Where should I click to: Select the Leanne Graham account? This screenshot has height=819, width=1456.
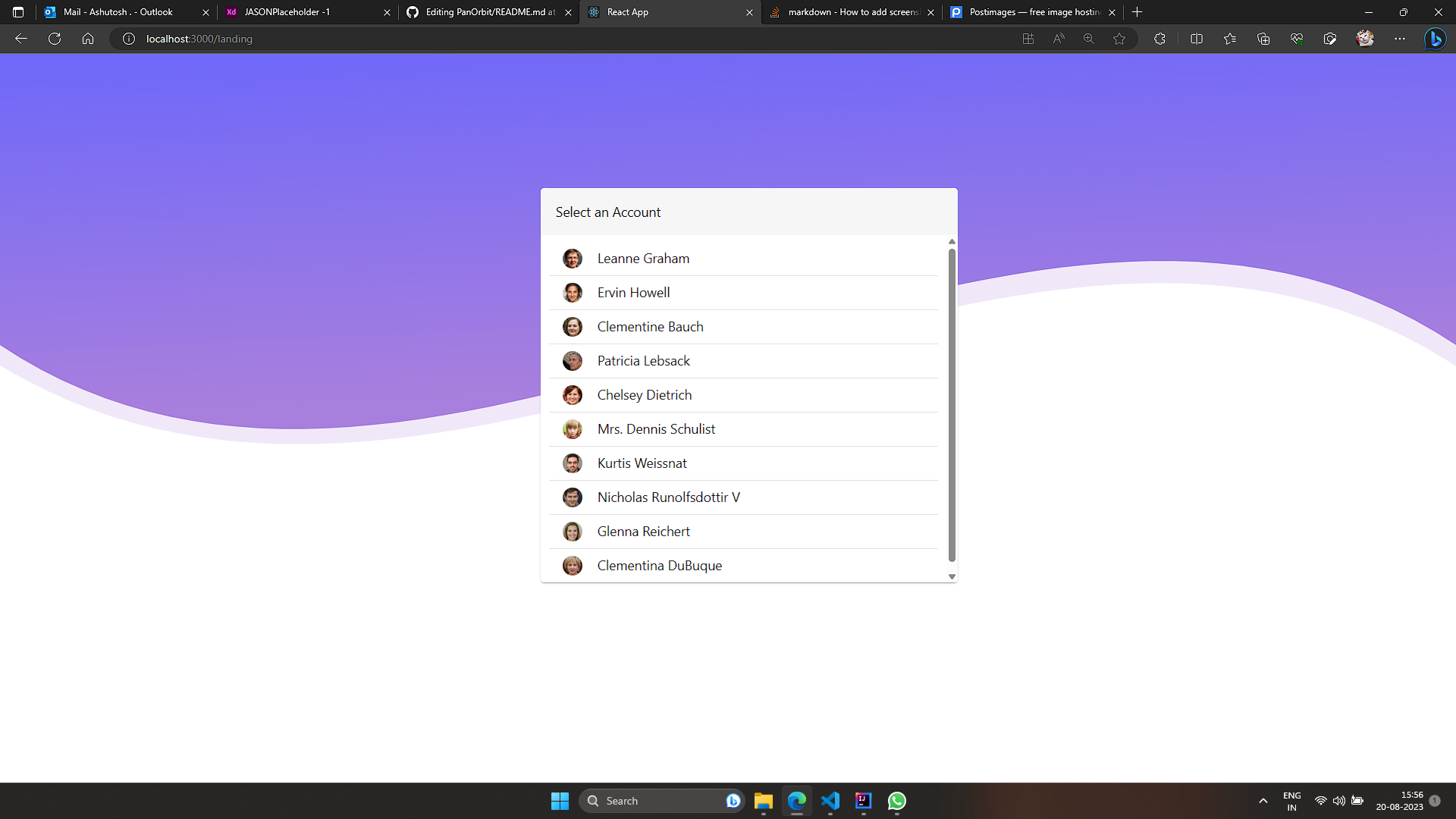[x=643, y=259]
